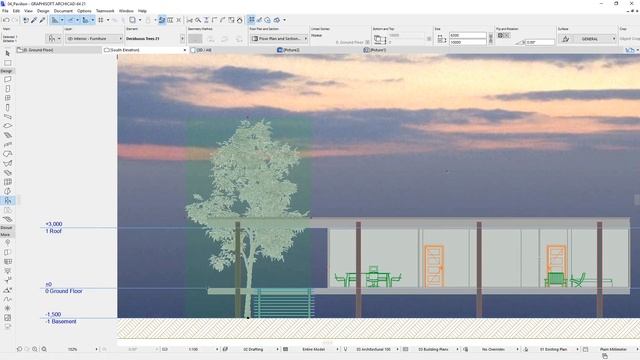Select the Mesh tool

7,219
